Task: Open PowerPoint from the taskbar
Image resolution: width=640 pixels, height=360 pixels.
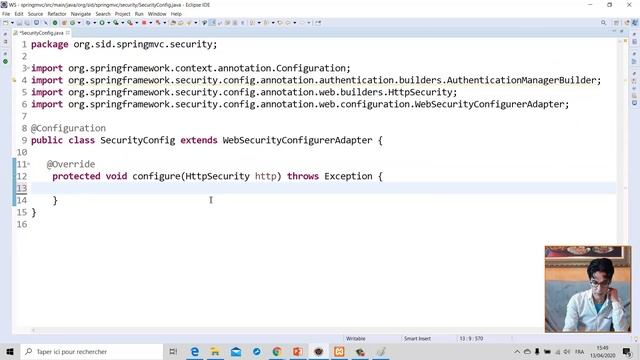Action: pyautogui.click(x=298, y=351)
